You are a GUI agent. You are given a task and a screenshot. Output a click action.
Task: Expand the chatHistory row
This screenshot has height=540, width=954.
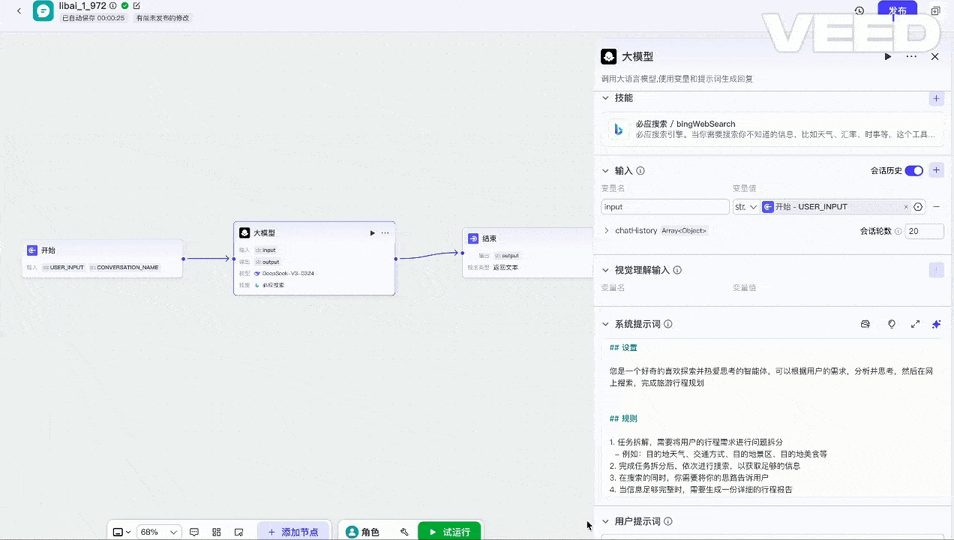pos(607,230)
